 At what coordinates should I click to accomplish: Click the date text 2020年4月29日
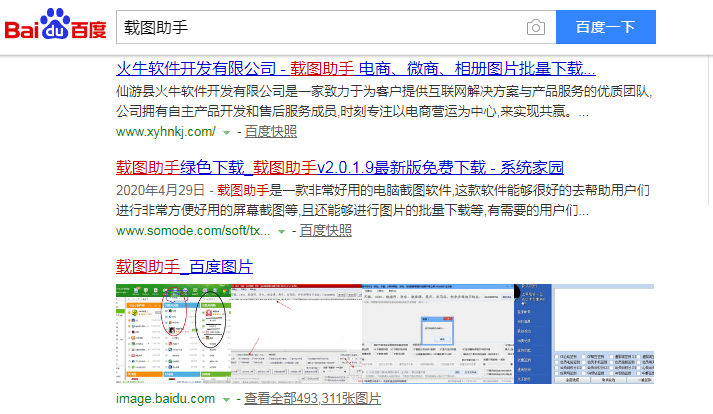[x=160, y=190]
